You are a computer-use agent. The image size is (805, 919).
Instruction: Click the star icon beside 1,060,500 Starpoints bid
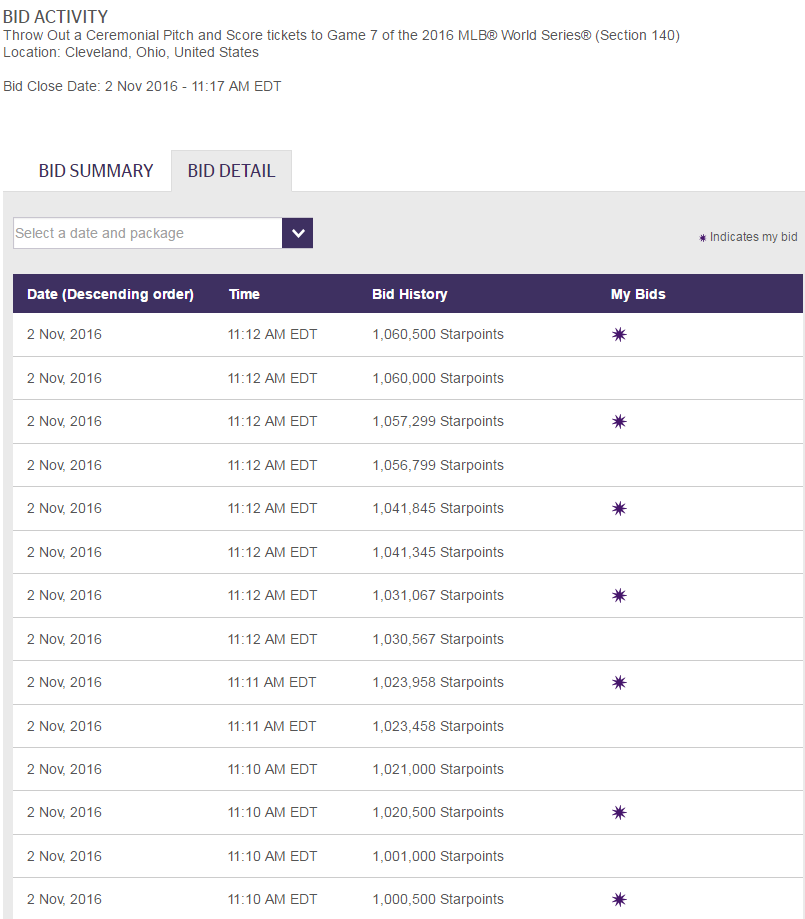[619, 335]
